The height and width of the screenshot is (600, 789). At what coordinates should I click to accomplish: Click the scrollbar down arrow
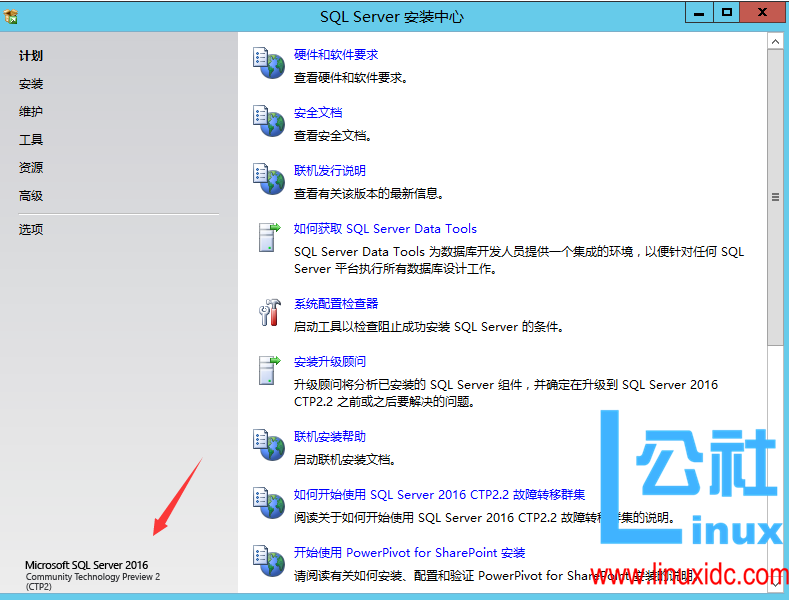775,584
